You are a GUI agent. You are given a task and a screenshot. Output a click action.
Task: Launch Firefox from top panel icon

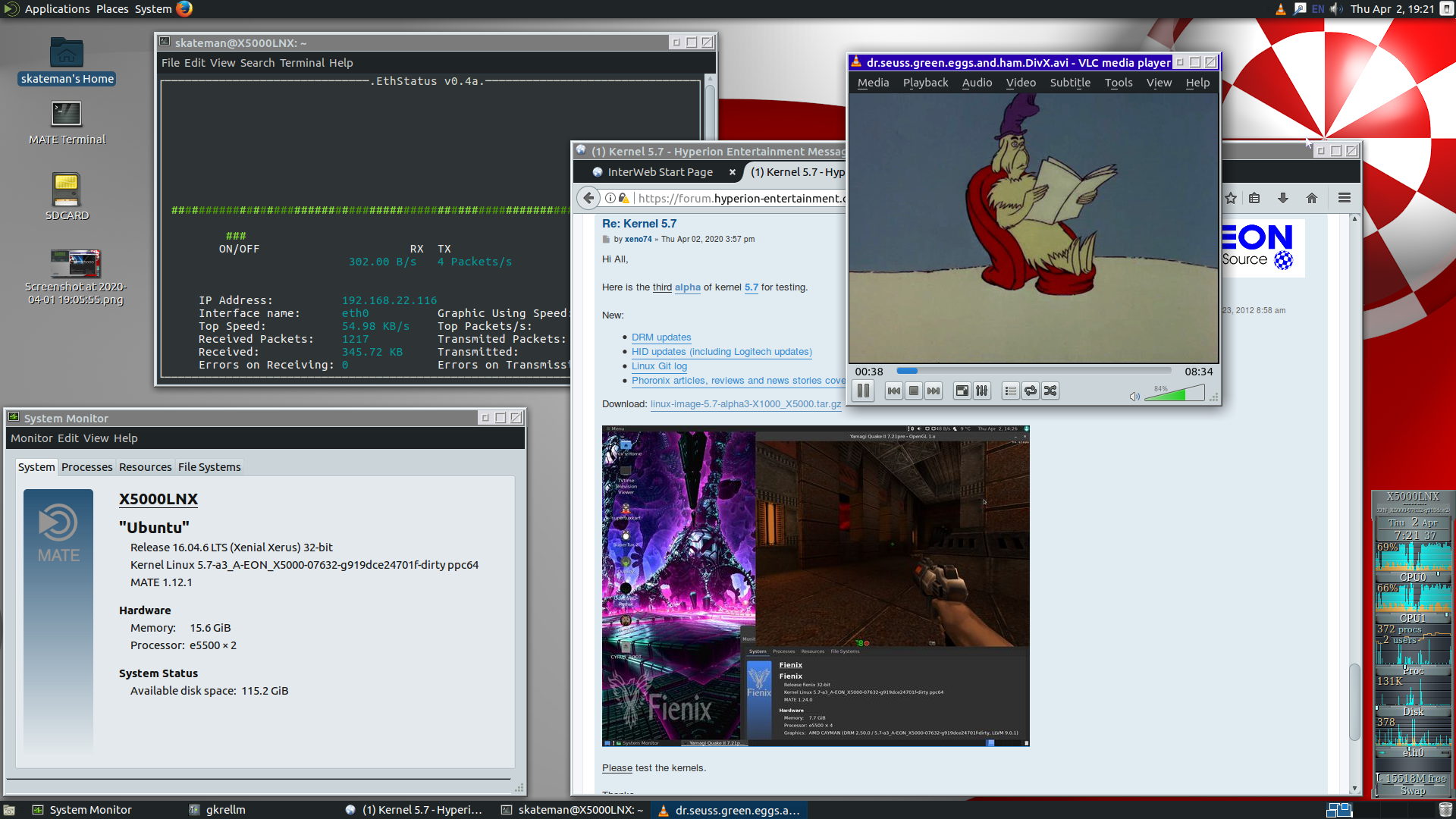(184, 9)
